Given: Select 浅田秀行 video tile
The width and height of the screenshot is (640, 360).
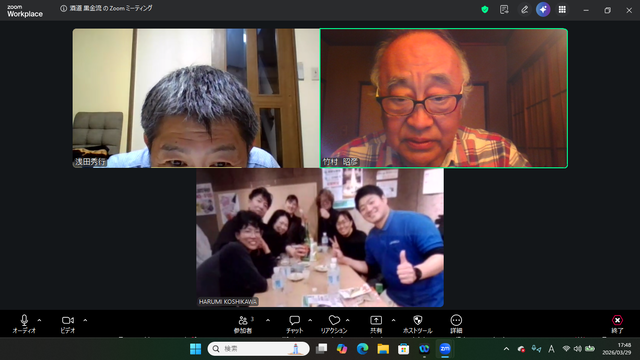Looking at the screenshot, I should pyautogui.click(x=196, y=98).
